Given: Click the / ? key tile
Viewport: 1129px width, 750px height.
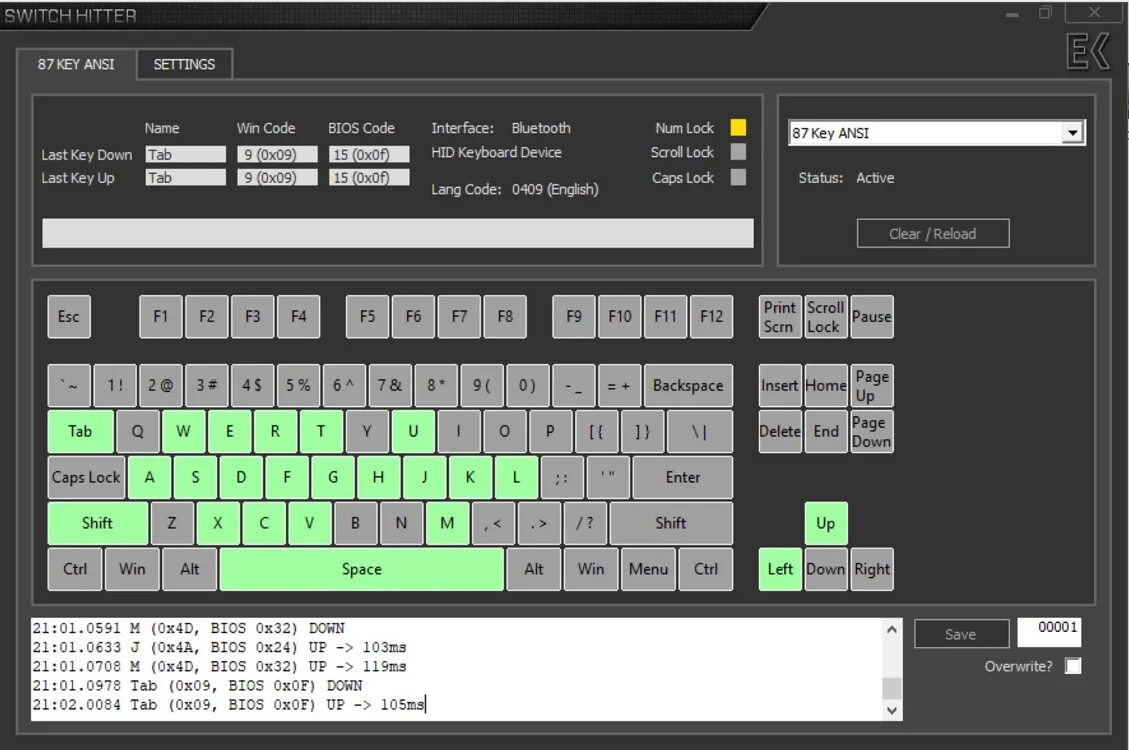Looking at the screenshot, I should click(585, 523).
